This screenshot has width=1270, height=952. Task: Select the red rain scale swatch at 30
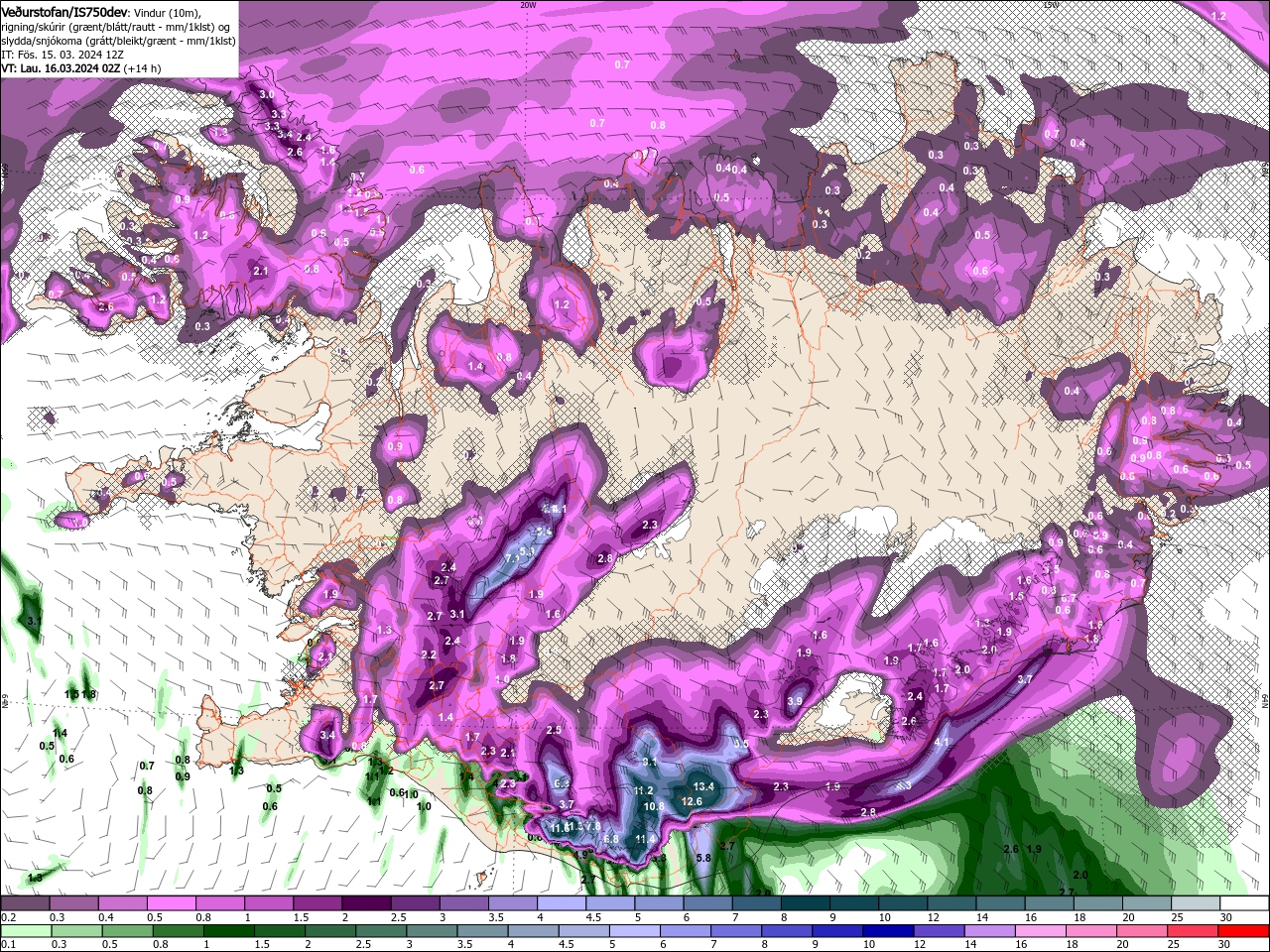coord(1245,931)
